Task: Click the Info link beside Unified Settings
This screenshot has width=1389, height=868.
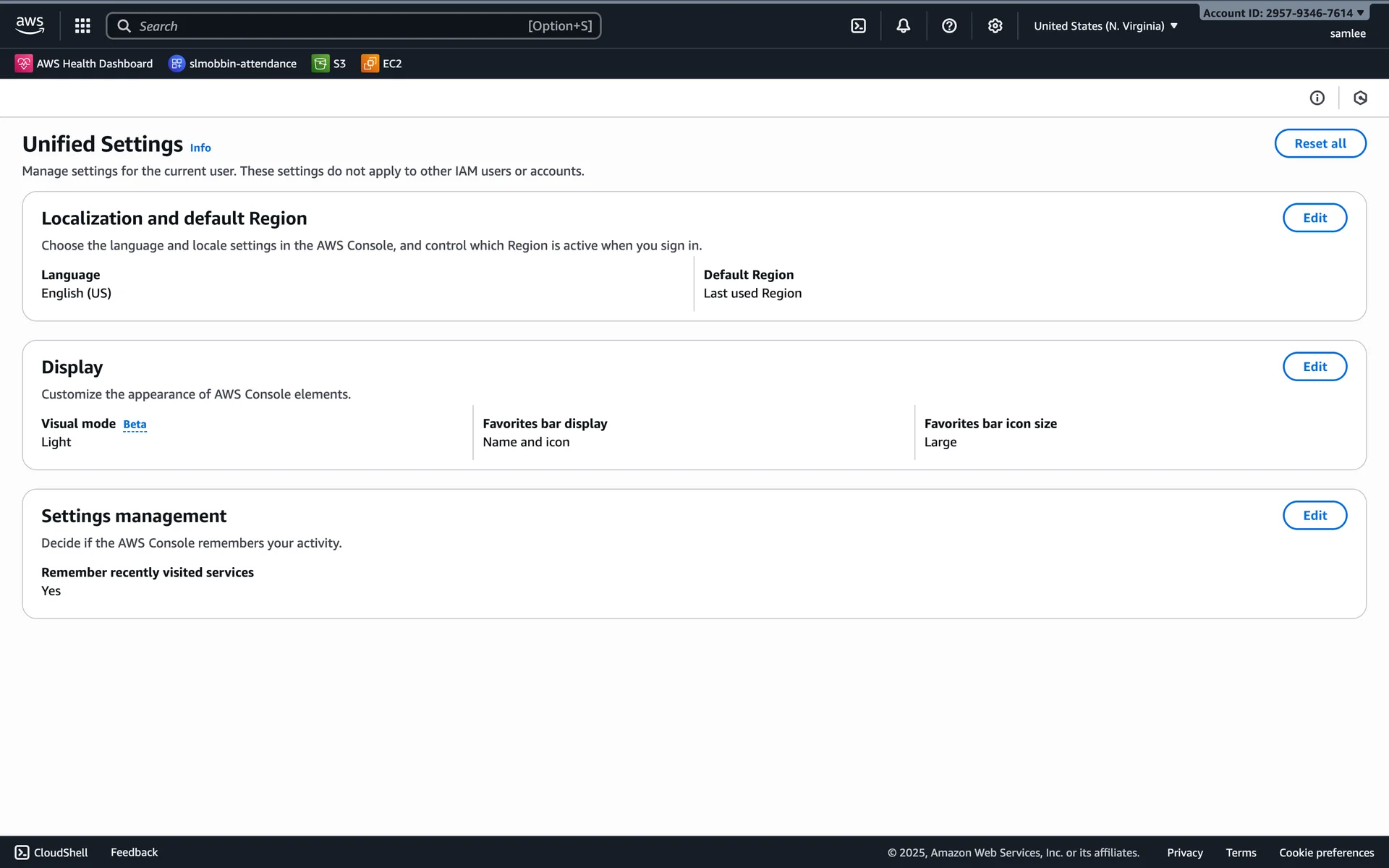Action: click(200, 148)
